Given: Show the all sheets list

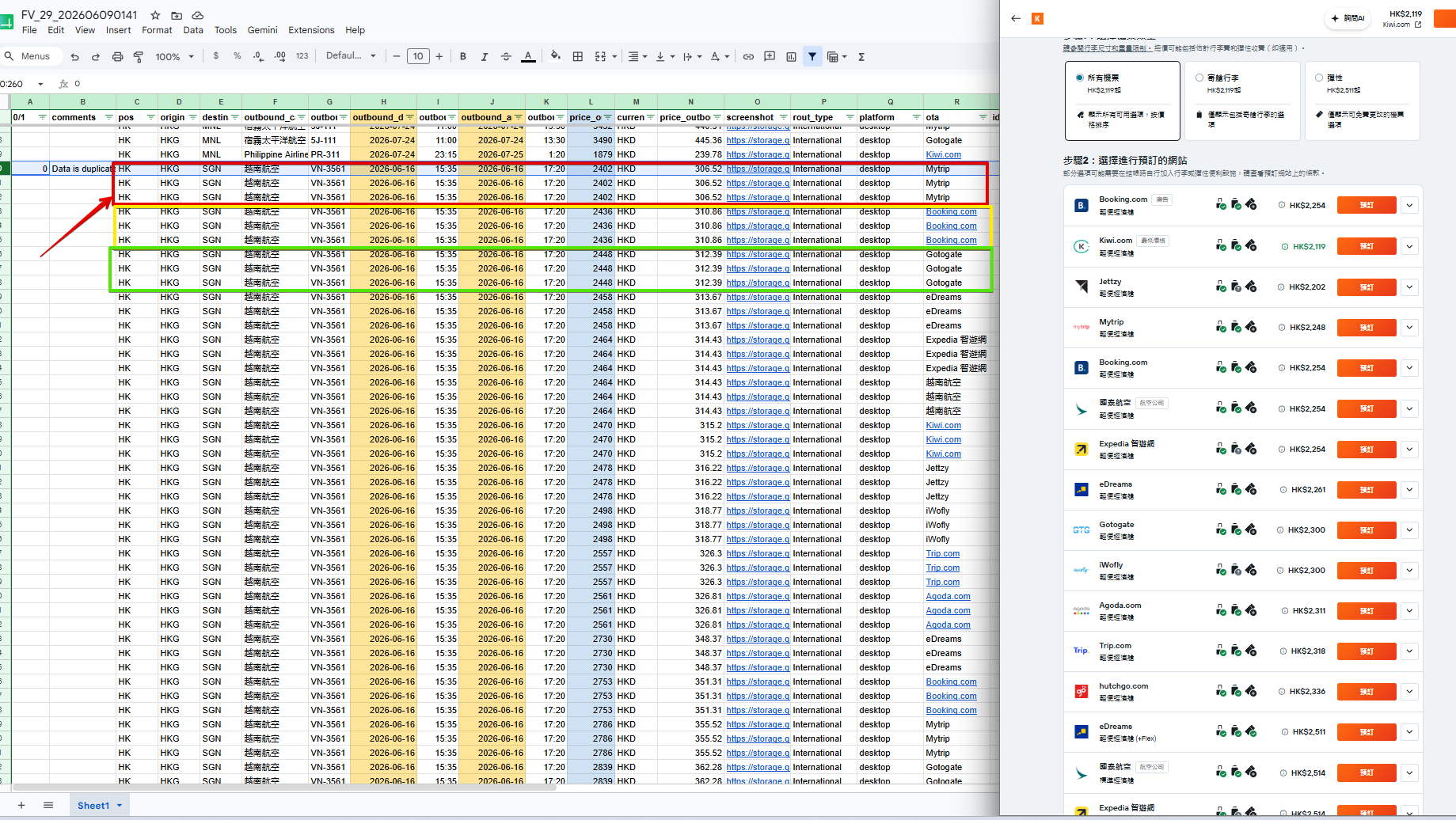Looking at the screenshot, I should 48,806.
